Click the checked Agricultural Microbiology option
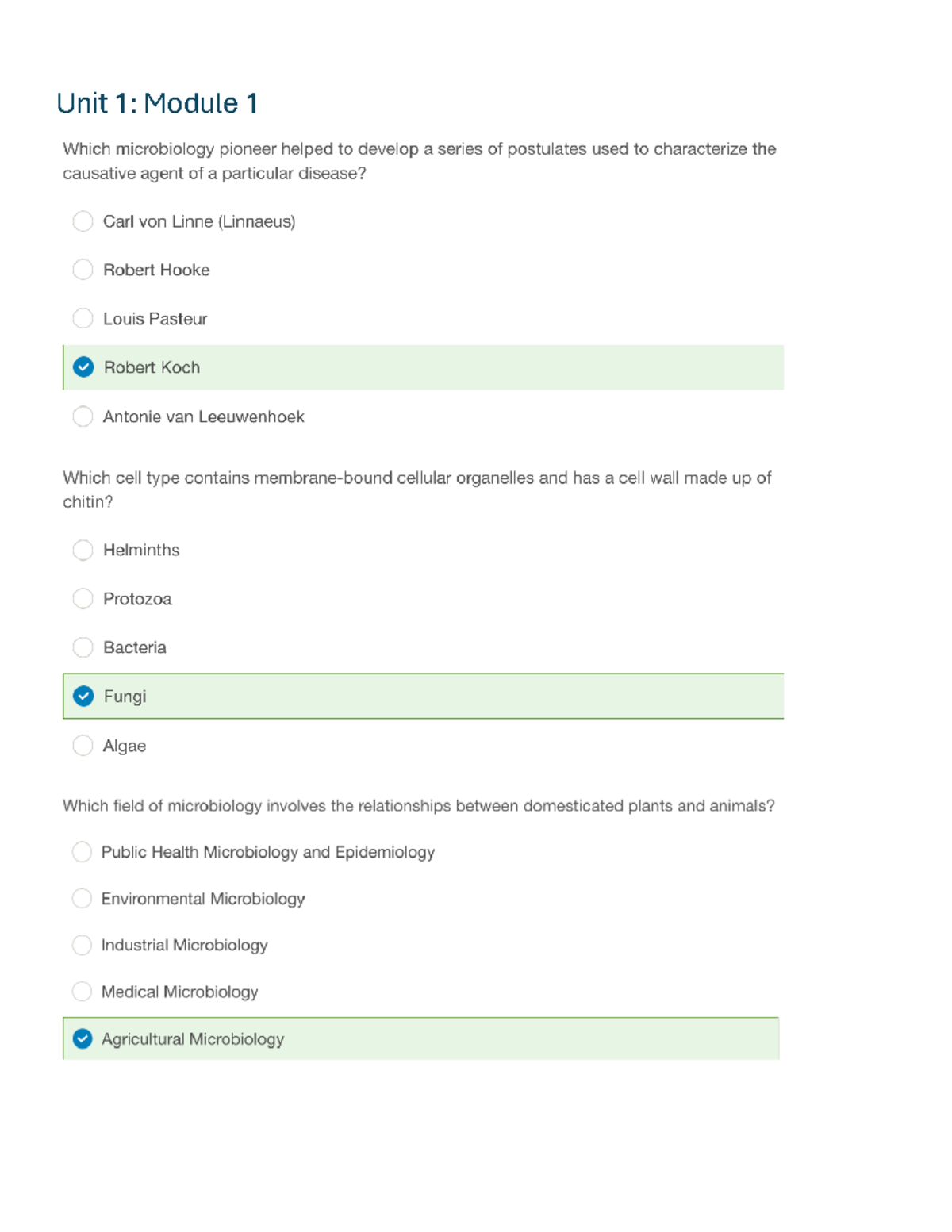The height and width of the screenshot is (1232, 952). 83,1039
